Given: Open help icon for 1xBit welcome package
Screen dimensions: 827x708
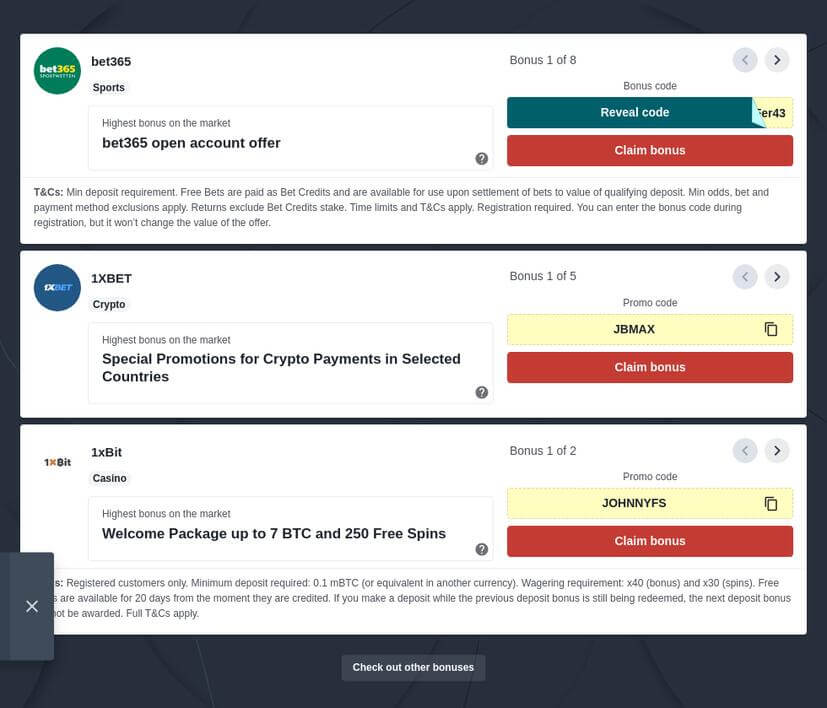Looking at the screenshot, I should tap(481, 549).
